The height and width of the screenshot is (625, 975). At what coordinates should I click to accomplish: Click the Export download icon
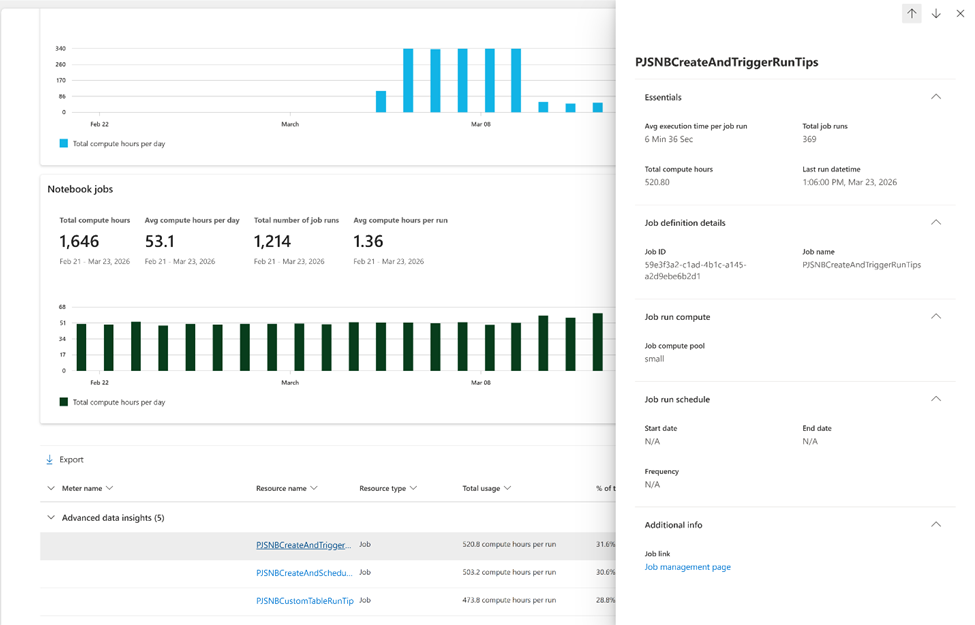[49, 460]
